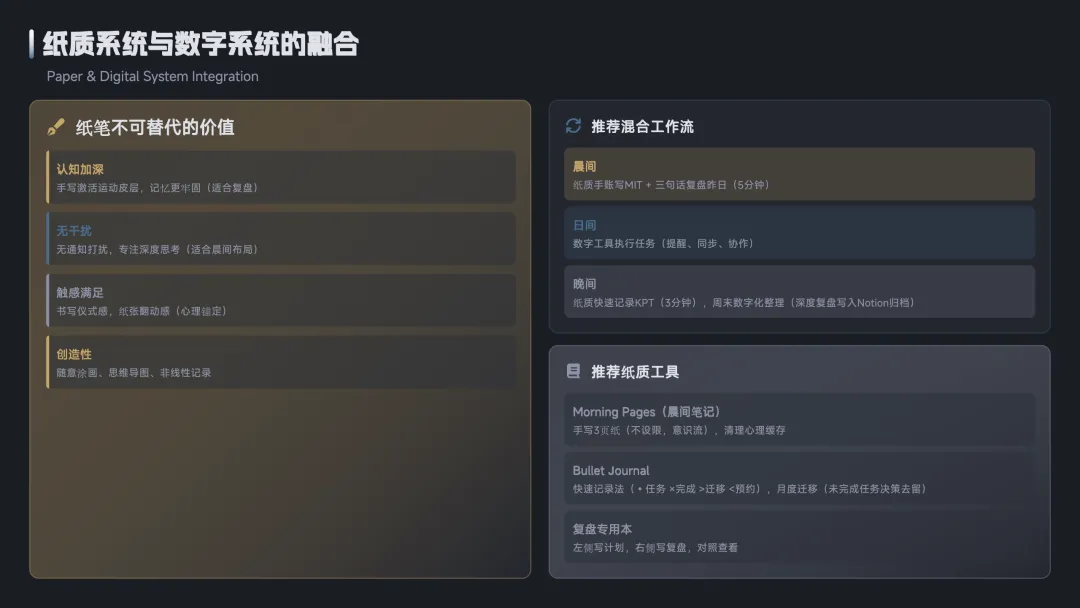Open the Morning Pages tool entry
Viewport: 1080px width, 608px height.
(x=799, y=419)
